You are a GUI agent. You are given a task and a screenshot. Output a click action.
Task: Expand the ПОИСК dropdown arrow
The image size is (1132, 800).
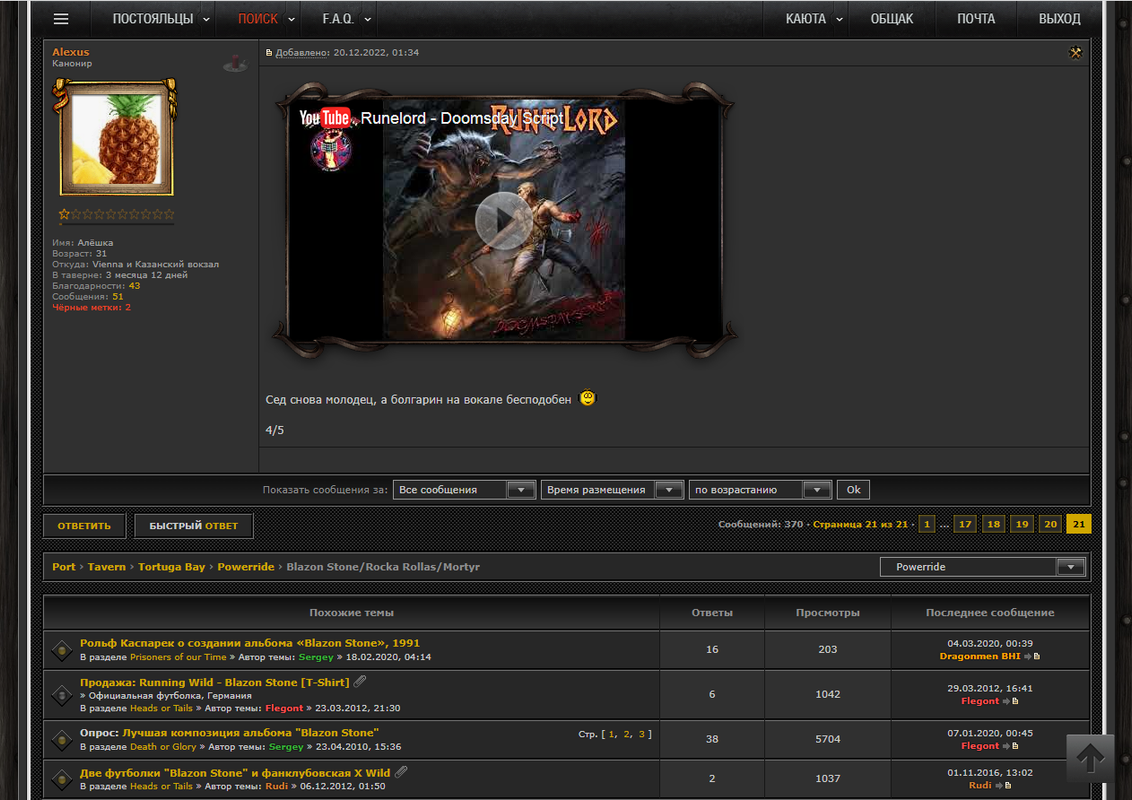[292, 19]
